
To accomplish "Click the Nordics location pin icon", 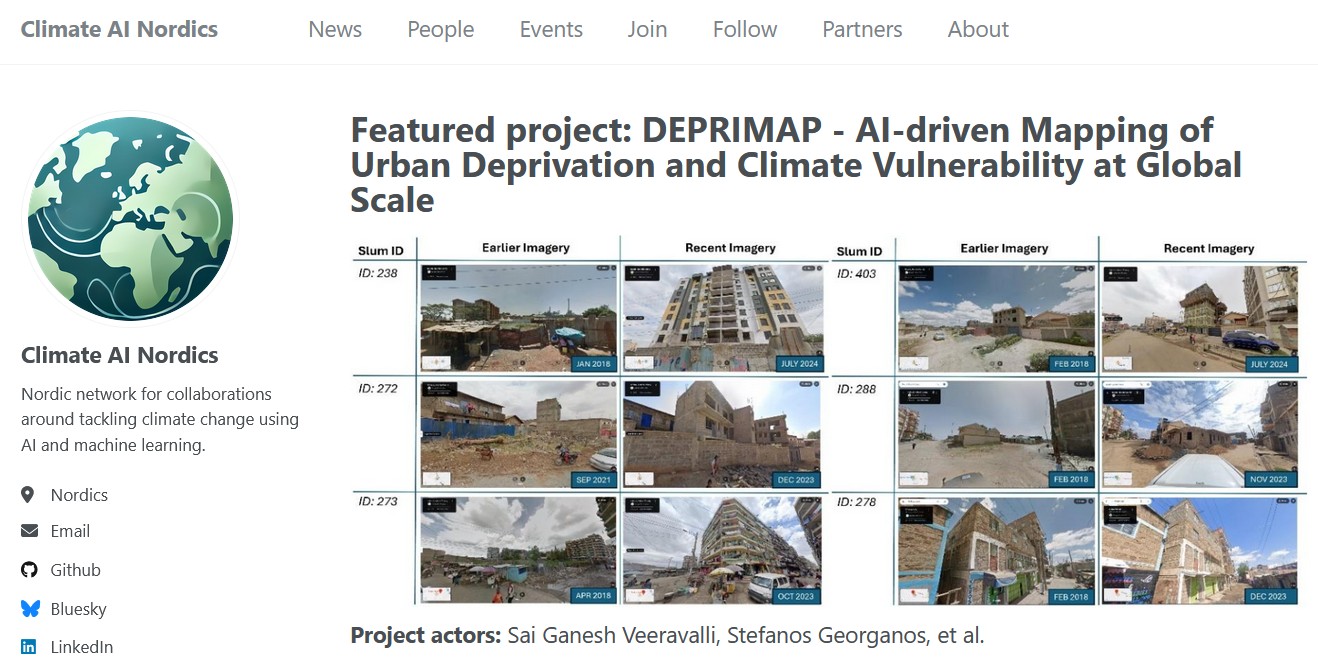I will [28, 495].
